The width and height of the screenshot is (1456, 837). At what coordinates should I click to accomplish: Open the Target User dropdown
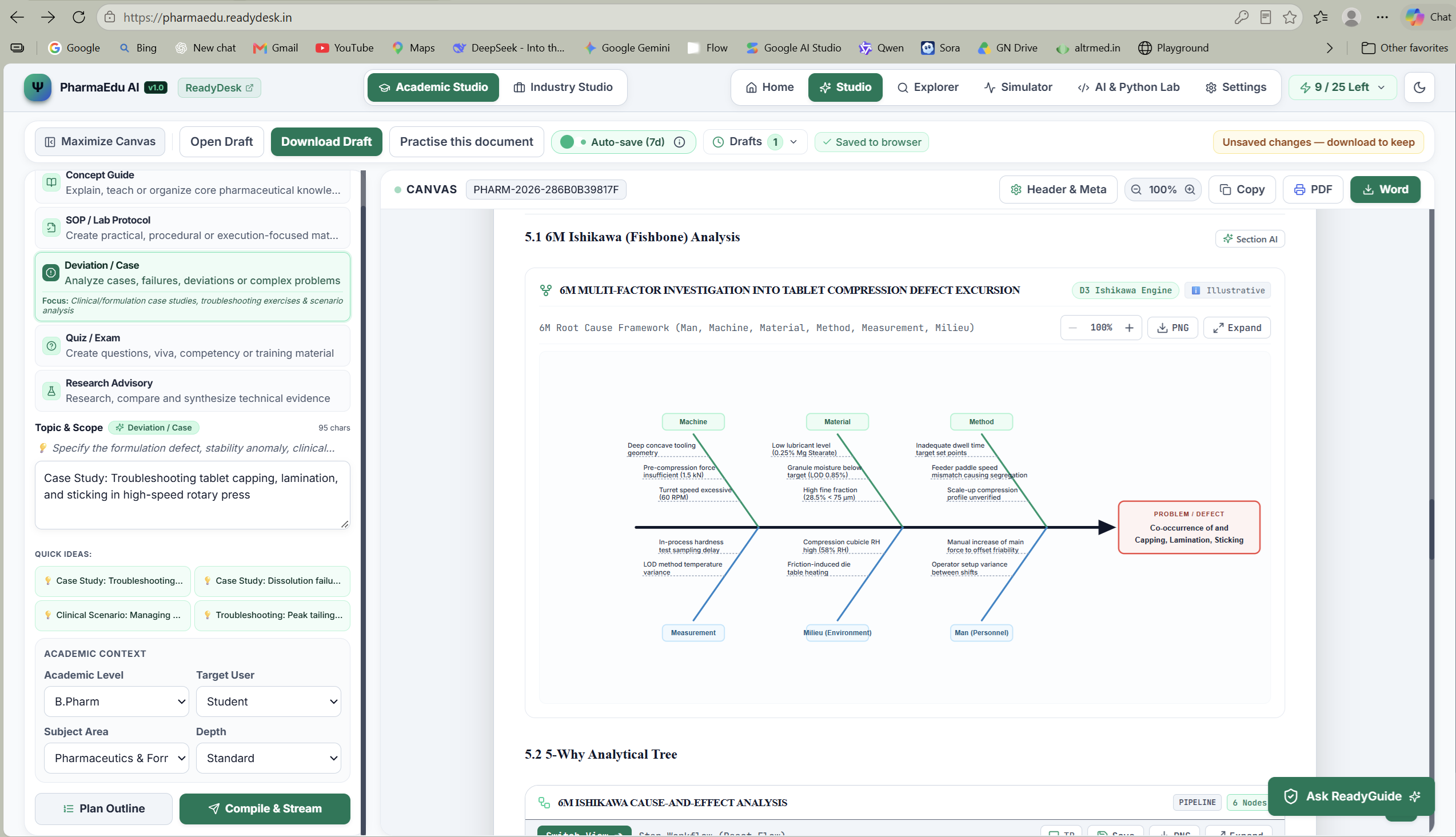coord(269,702)
